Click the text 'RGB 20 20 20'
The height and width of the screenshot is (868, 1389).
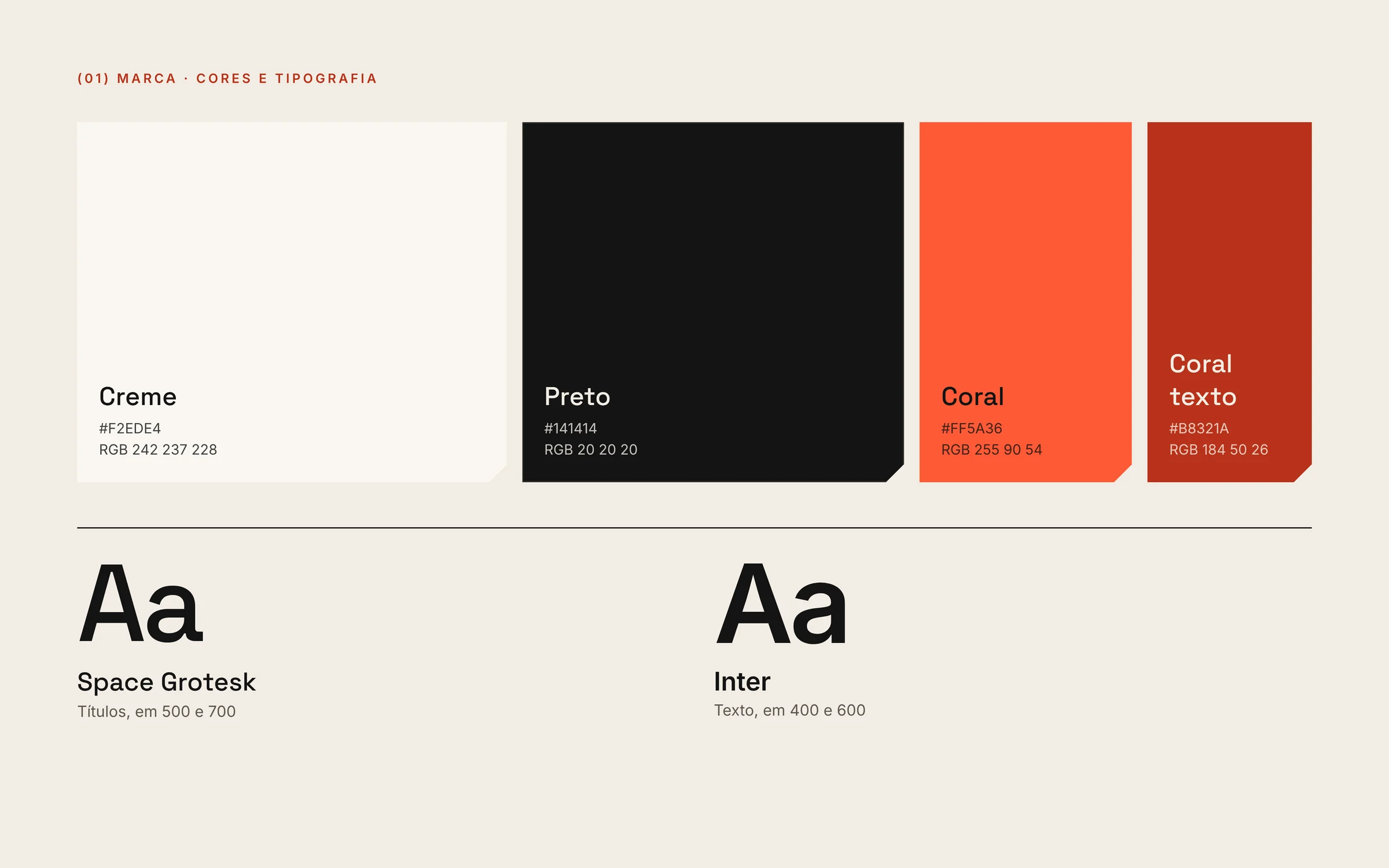point(590,450)
